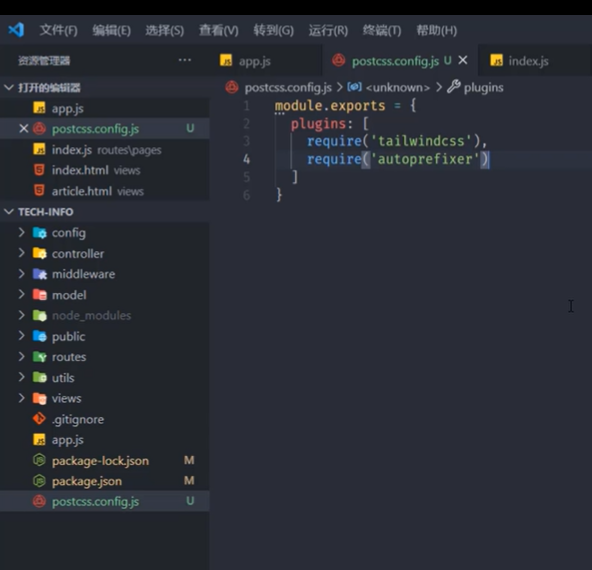The width and height of the screenshot is (592, 570).
Task: Click the npm icon beside package.json
Action: click(x=39, y=481)
